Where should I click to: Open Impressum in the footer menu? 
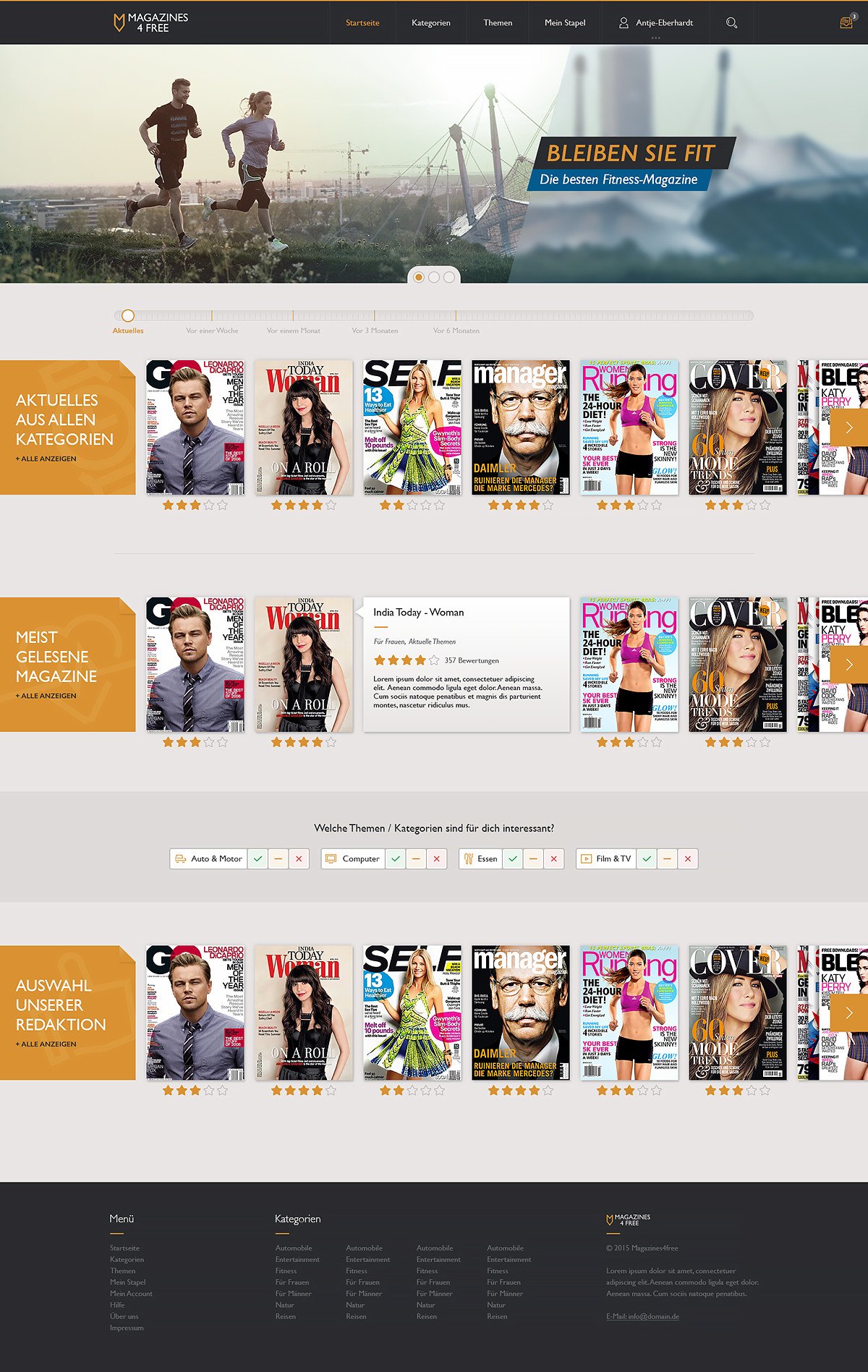pyautogui.click(x=127, y=1328)
